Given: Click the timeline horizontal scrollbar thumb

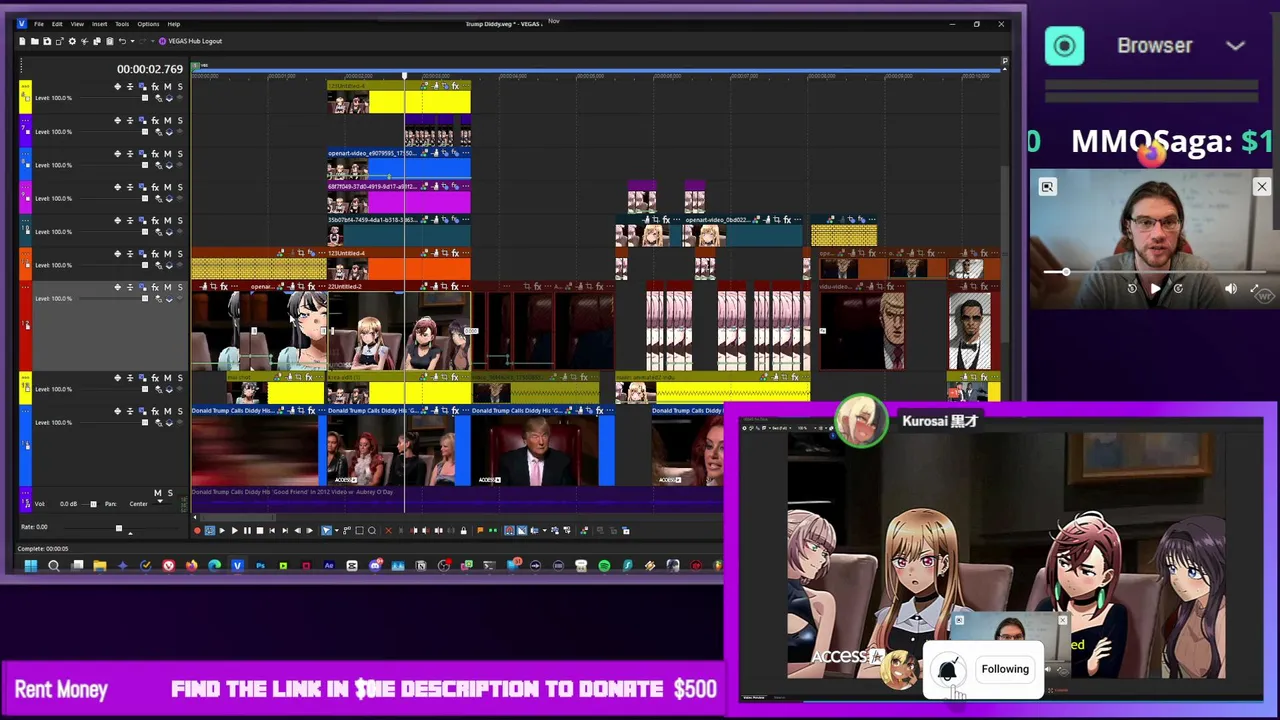Looking at the screenshot, I should click(238, 517).
